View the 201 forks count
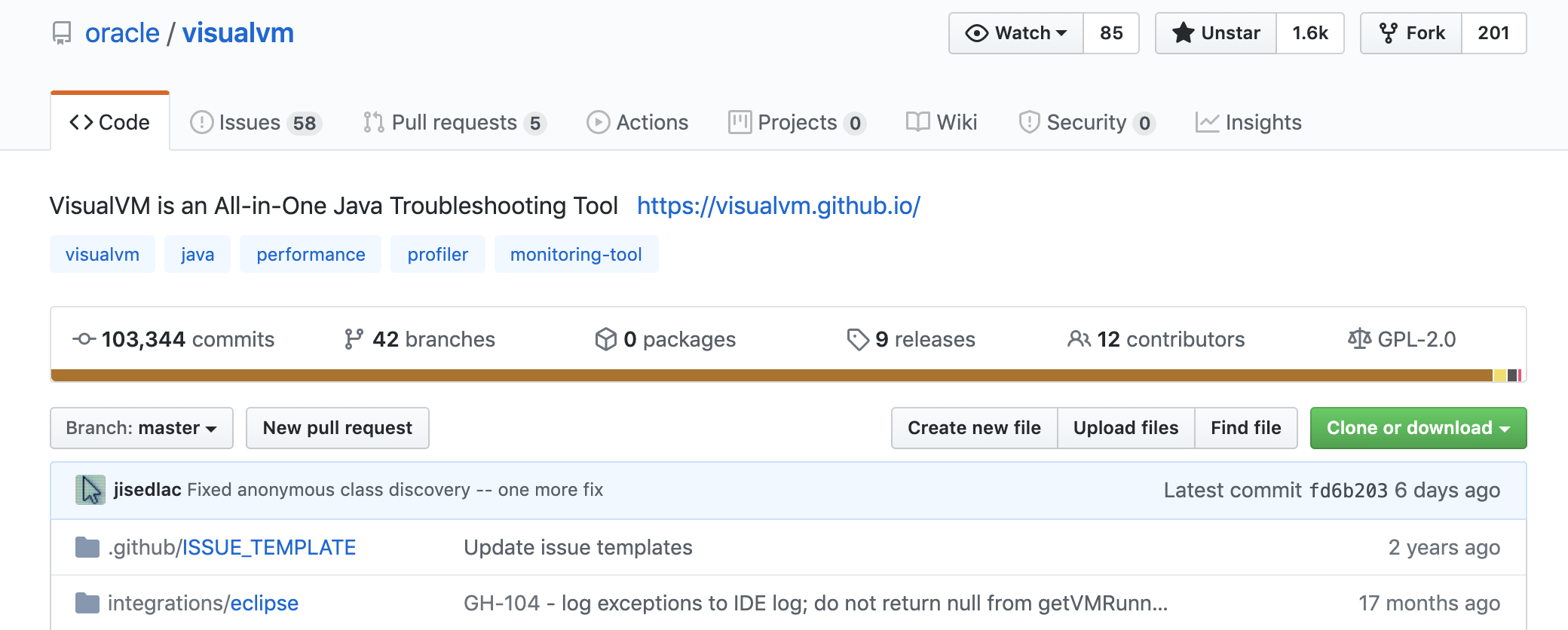 pos(1494,33)
